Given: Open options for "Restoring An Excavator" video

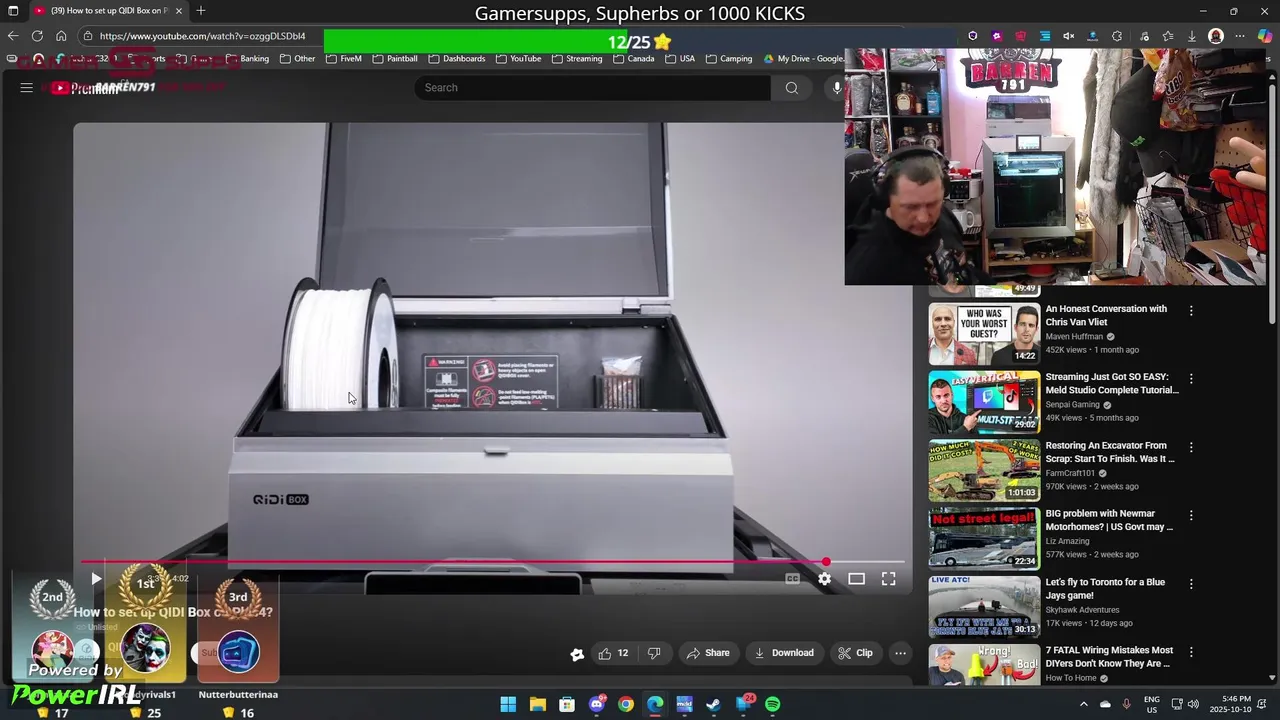Looking at the screenshot, I should pos(1191,447).
